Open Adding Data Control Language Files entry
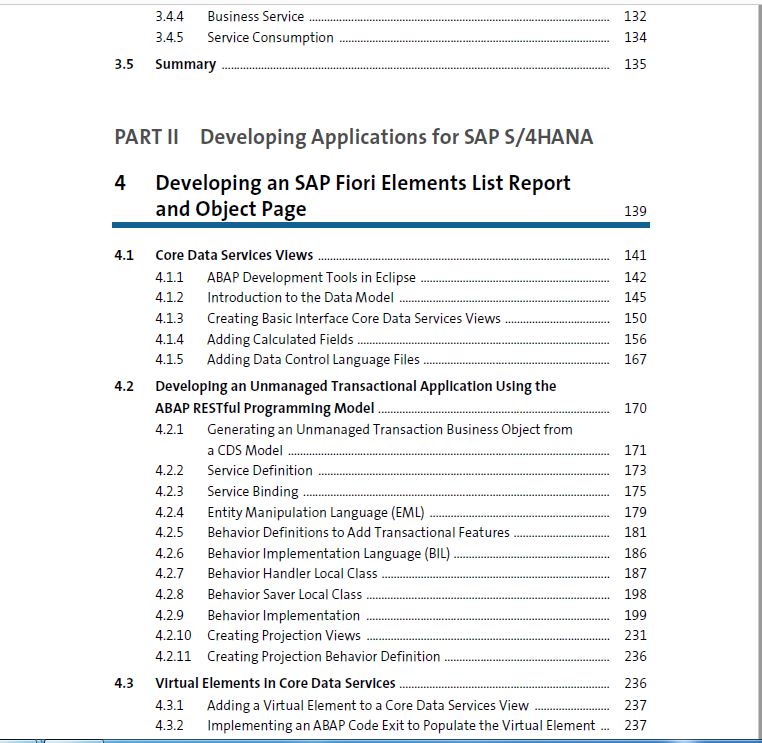This screenshot has height=743, width=762. pos(313,360)
